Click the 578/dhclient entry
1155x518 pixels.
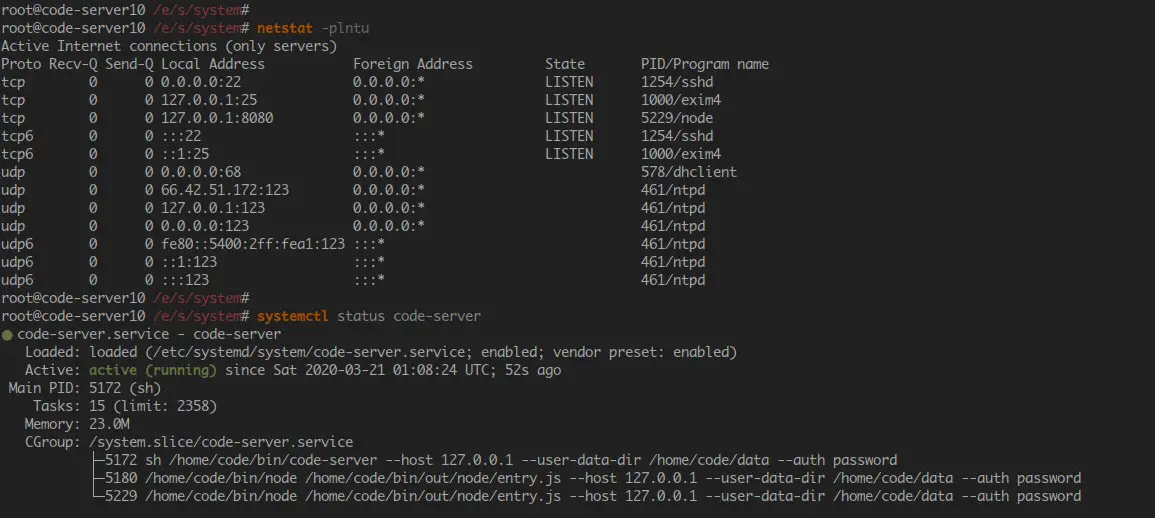689,172
